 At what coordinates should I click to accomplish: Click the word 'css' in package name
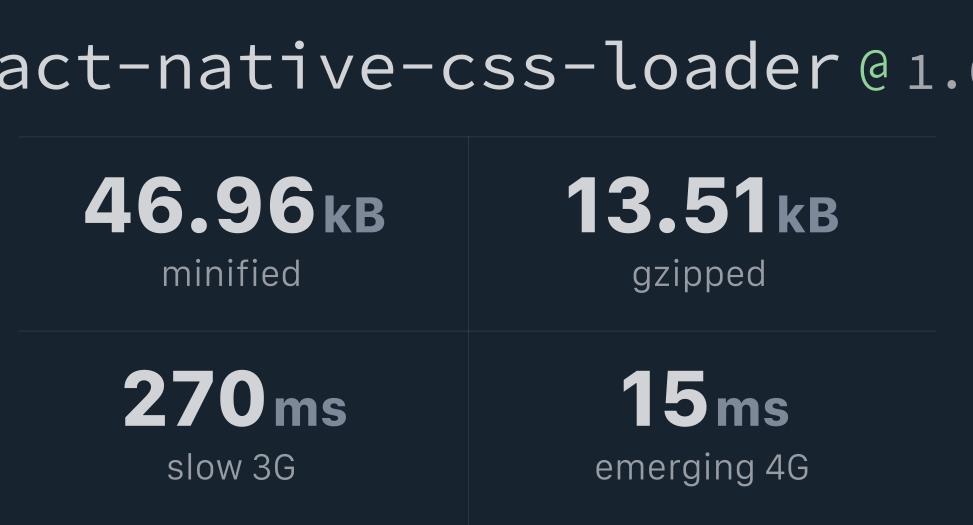coord(499,72)
